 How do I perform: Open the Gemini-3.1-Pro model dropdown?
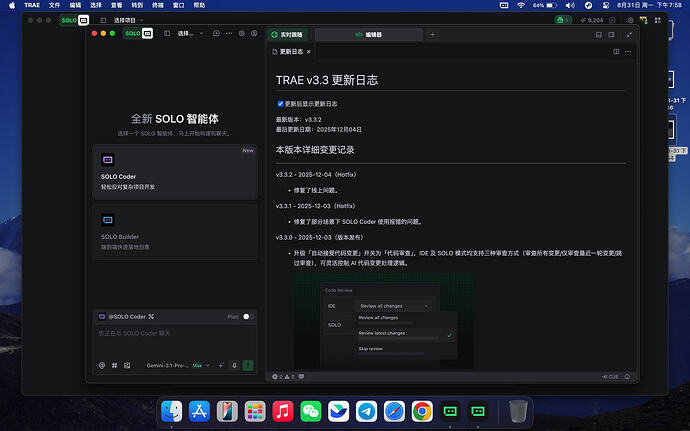tap(178, 365)
